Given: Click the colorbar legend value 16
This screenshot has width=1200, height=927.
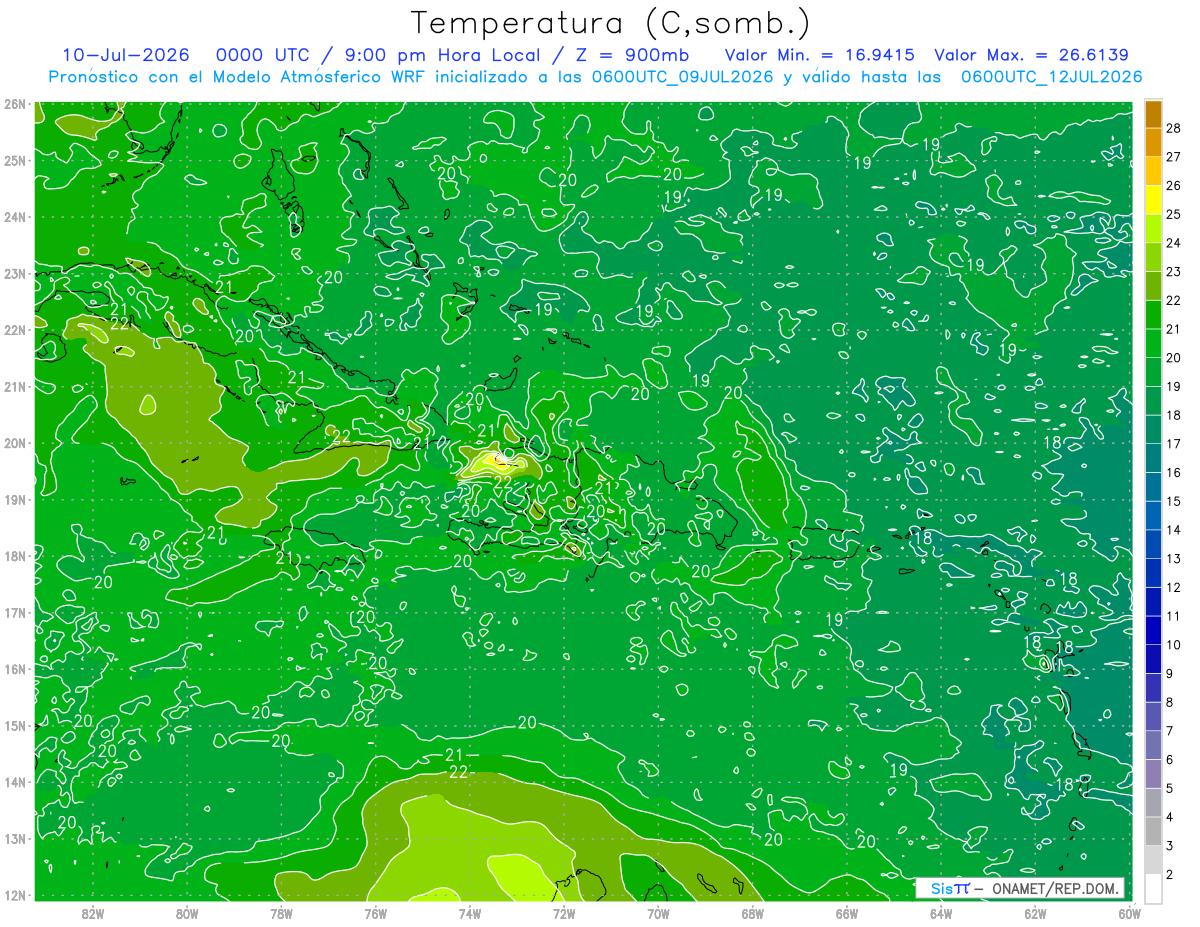Looking at the screenshot, I should 1173,473.
